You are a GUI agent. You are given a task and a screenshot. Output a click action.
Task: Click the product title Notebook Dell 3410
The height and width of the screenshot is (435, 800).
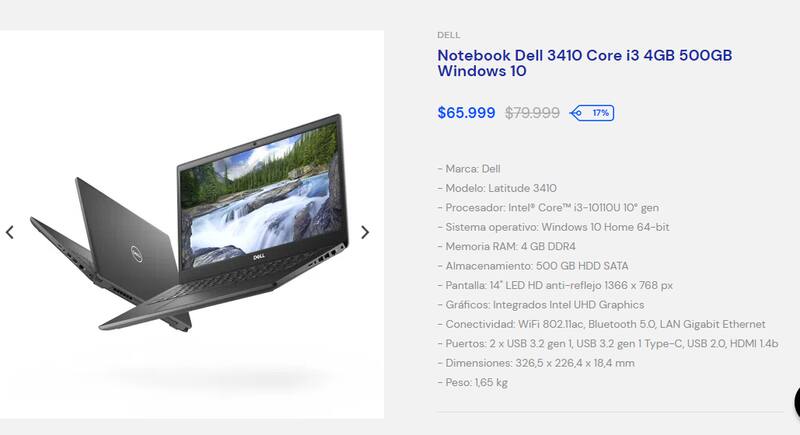[x=585, y=63]
